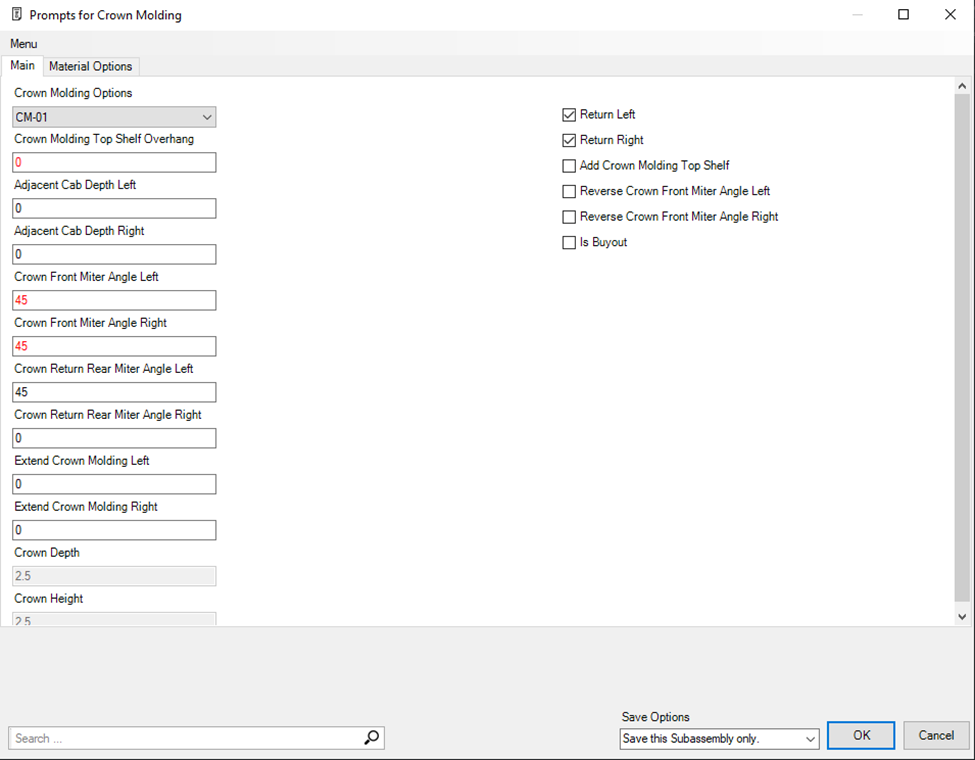Uncheck the Return Left checkbox
This screenshot has height=760, width=975.
(x=570, y=115)
